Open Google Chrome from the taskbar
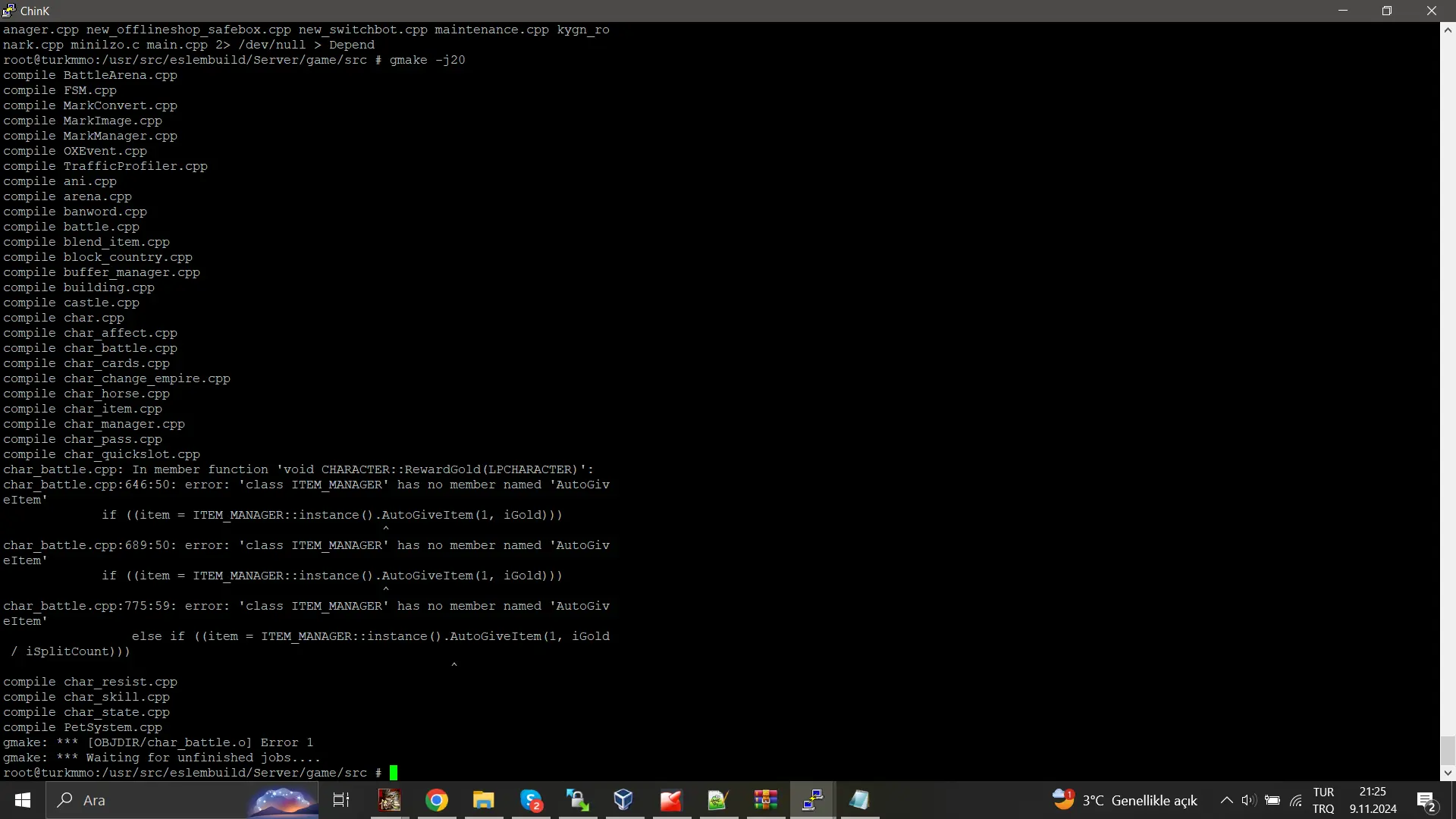Screen dimensions: 1456x819 tap(437, 800)
